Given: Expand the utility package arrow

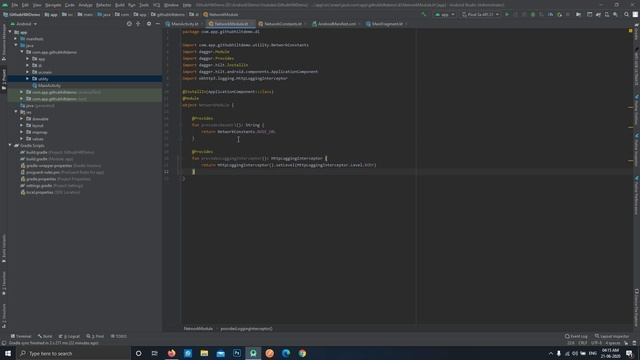Looking at the screenshot, I should 28,78.
